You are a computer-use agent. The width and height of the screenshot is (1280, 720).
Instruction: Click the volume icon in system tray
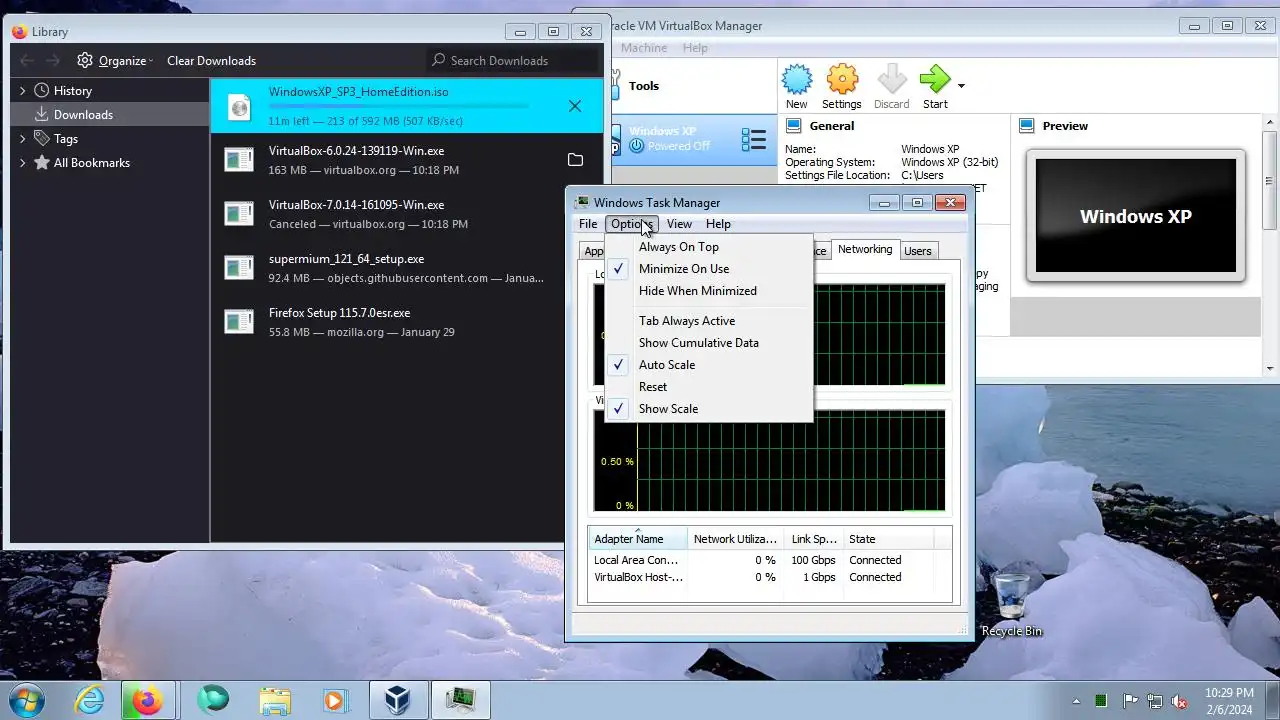click(x=1179, y=701)
